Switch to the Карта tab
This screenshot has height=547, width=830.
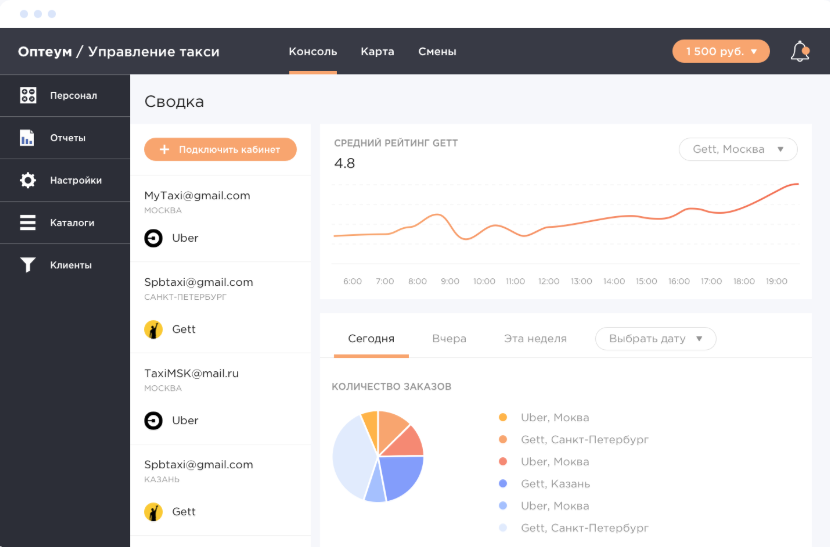(x=377, y=52)
